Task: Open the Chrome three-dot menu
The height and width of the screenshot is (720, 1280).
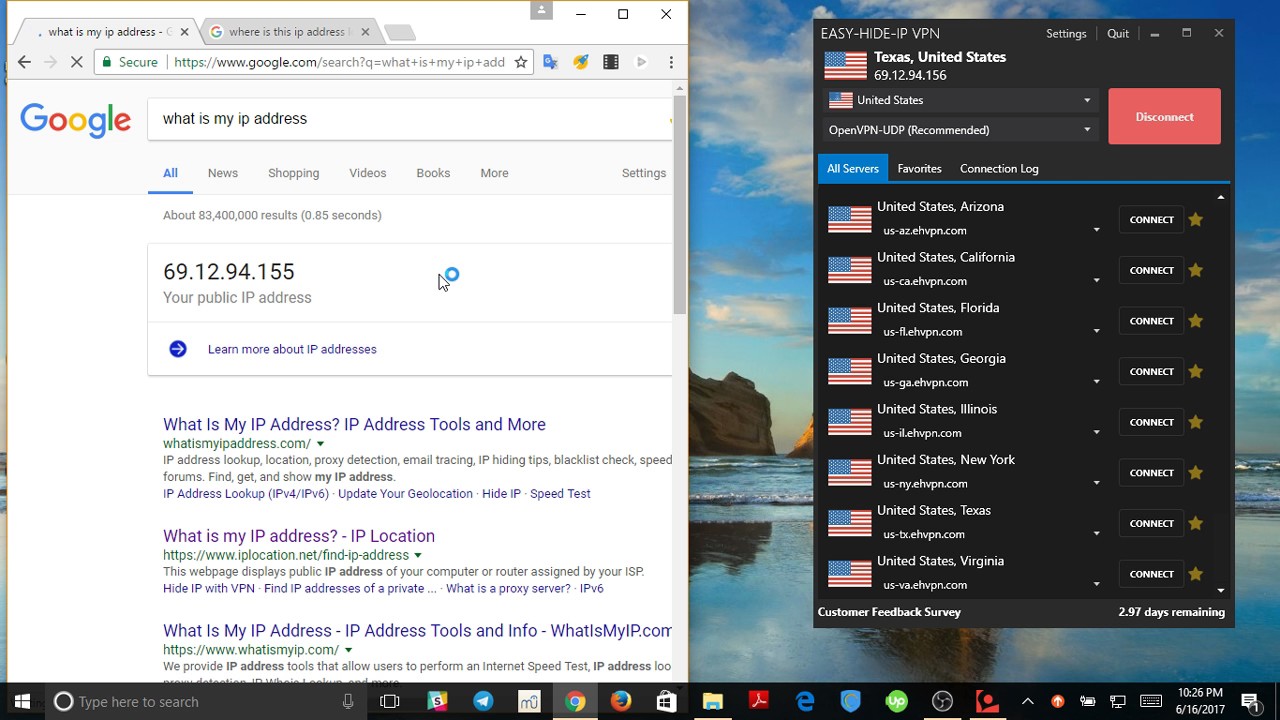Action: point(671,62)
